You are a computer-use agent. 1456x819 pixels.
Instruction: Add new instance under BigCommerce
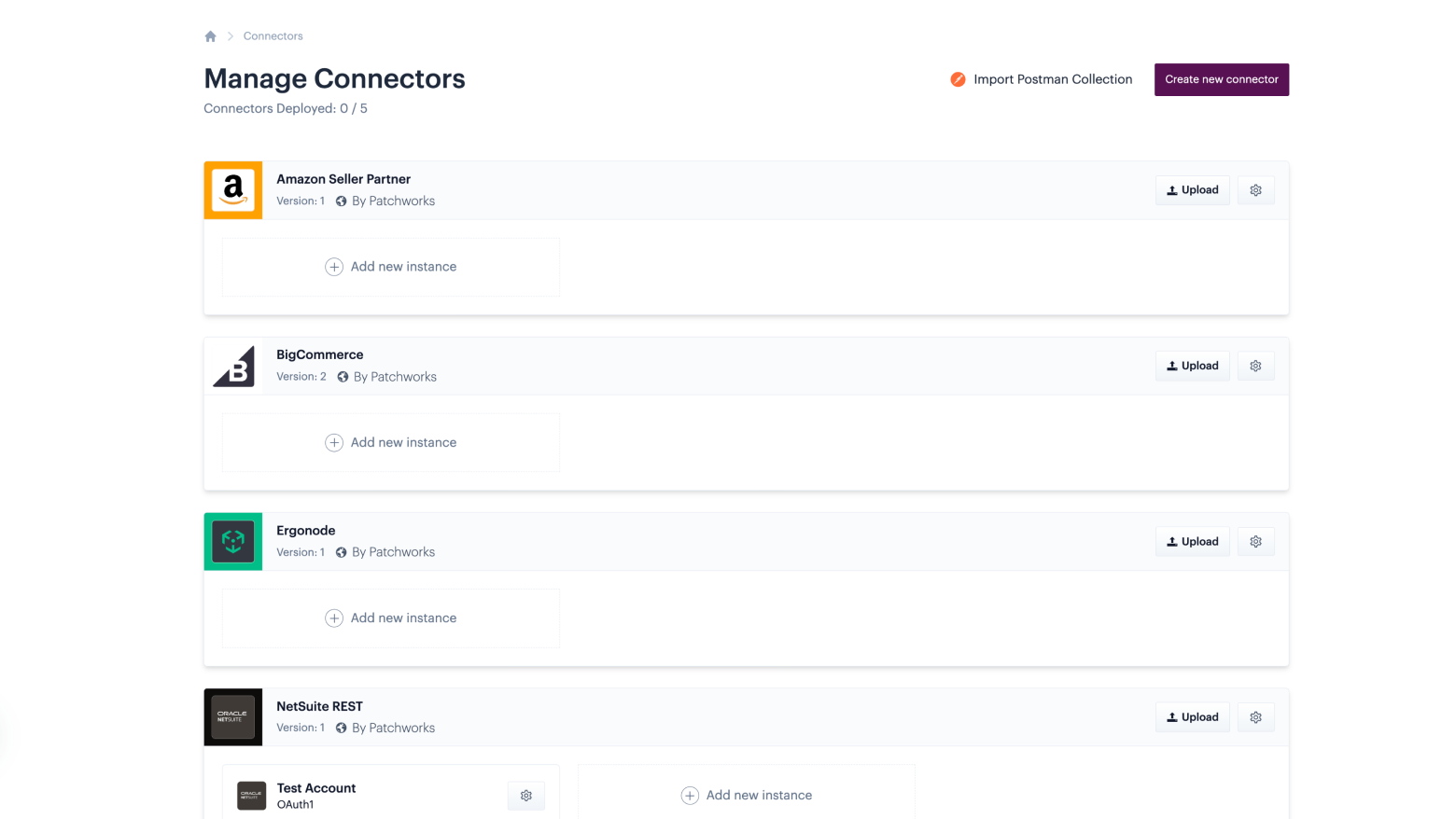pyautogui.click(x=390, y=442)
